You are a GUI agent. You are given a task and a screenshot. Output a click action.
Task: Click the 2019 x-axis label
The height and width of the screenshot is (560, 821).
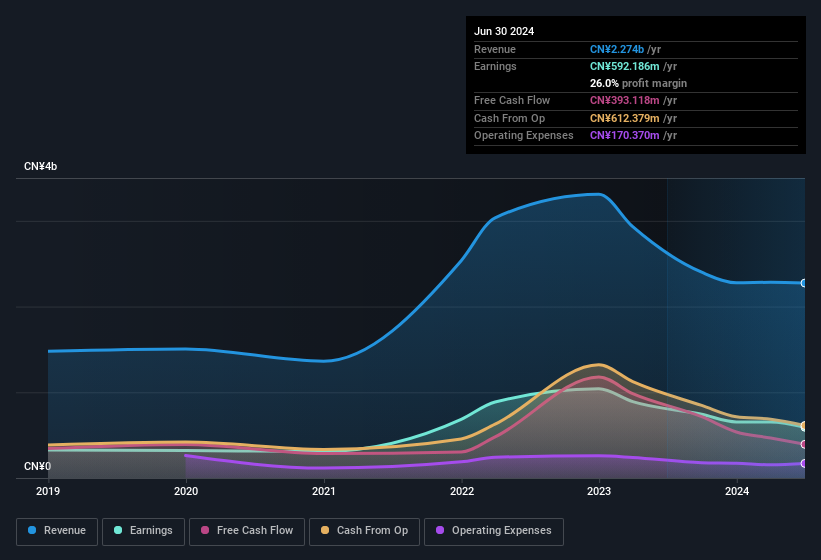[48, 491]
